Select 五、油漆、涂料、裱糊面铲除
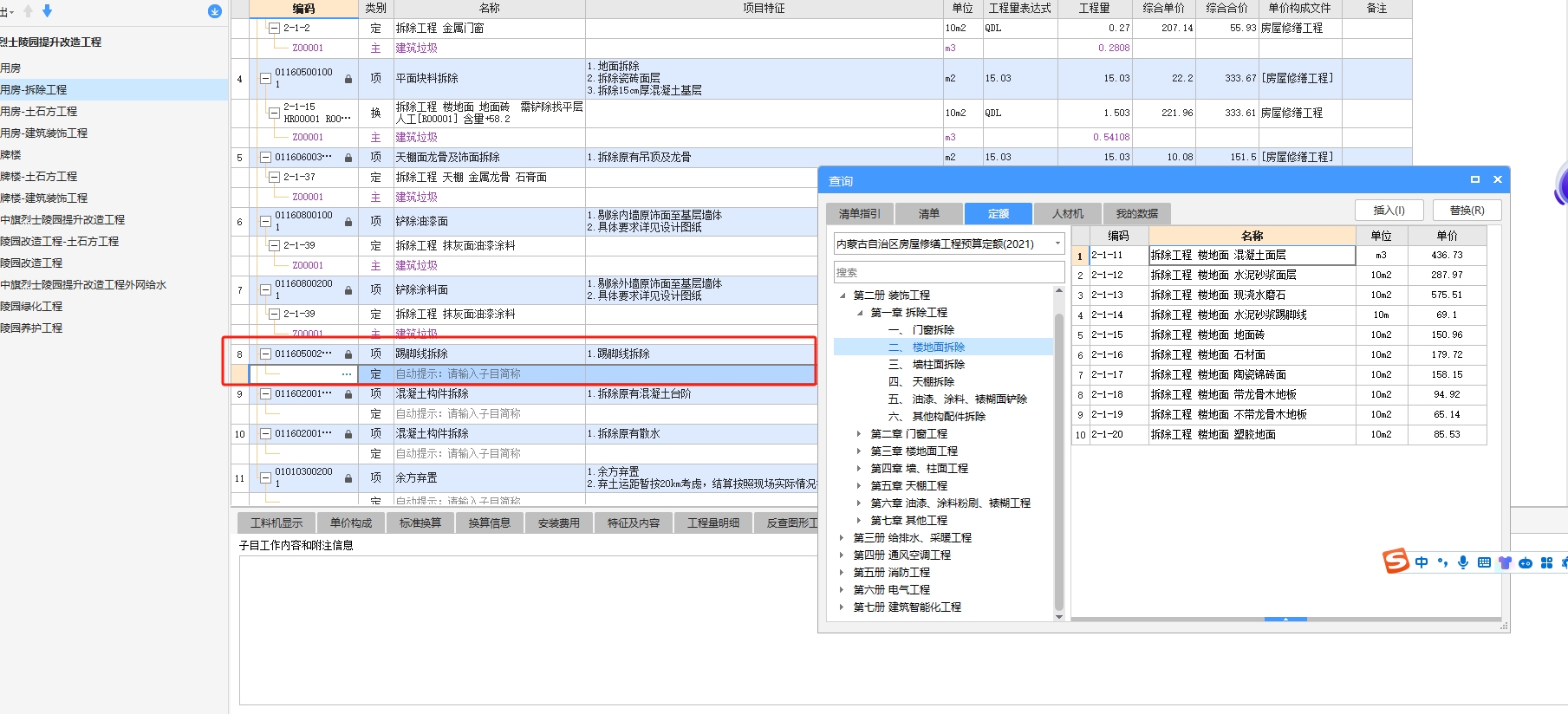 click(x=957, y=399)
